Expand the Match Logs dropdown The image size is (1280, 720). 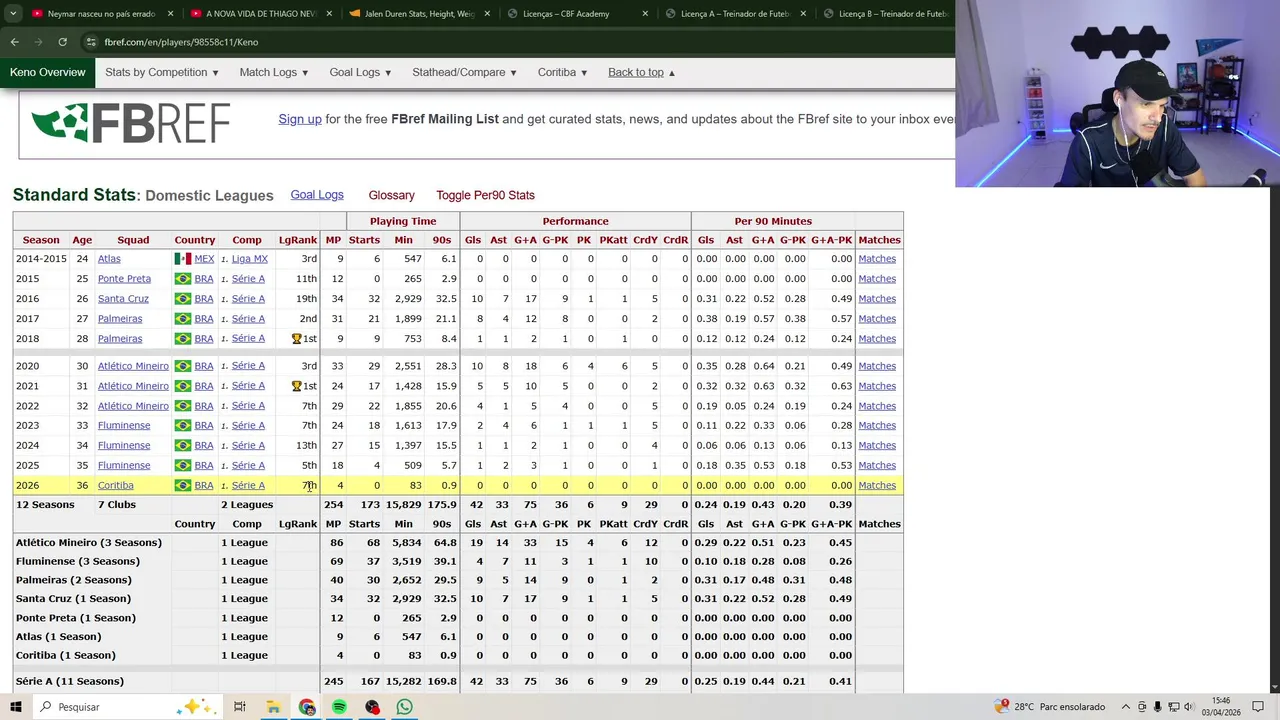coord(274,72)
